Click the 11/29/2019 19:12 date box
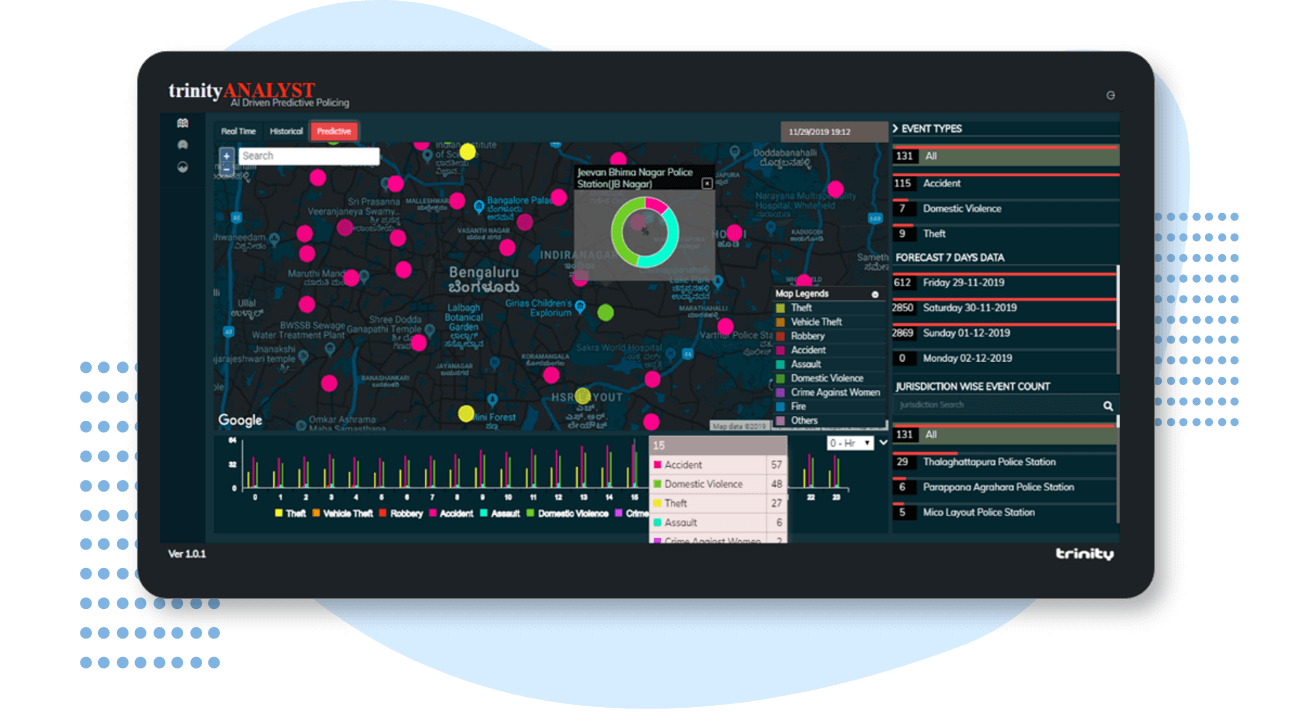This screenshot has height=723, width=1292. click(x=834, y=131)
